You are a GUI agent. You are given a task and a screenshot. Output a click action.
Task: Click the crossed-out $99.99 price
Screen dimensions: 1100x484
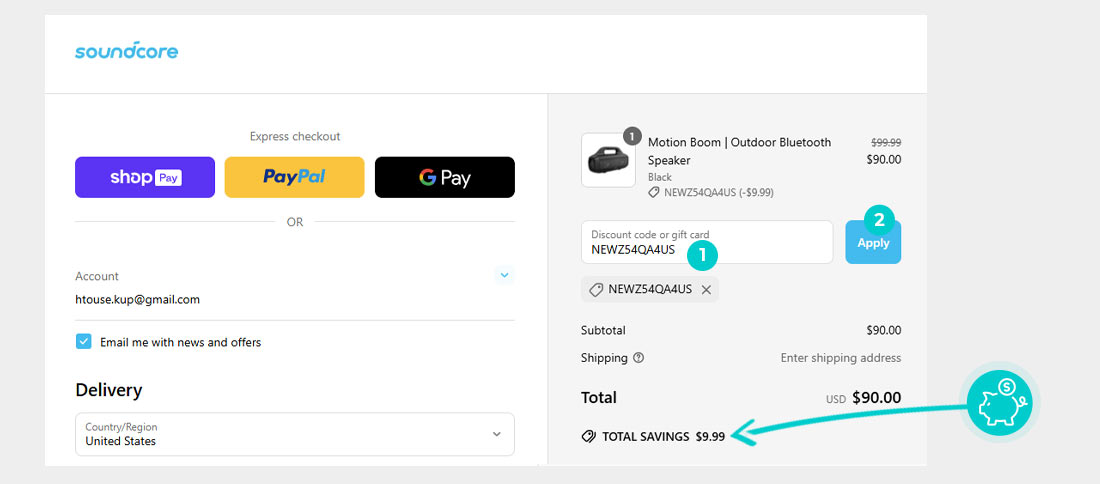[886, 142]
